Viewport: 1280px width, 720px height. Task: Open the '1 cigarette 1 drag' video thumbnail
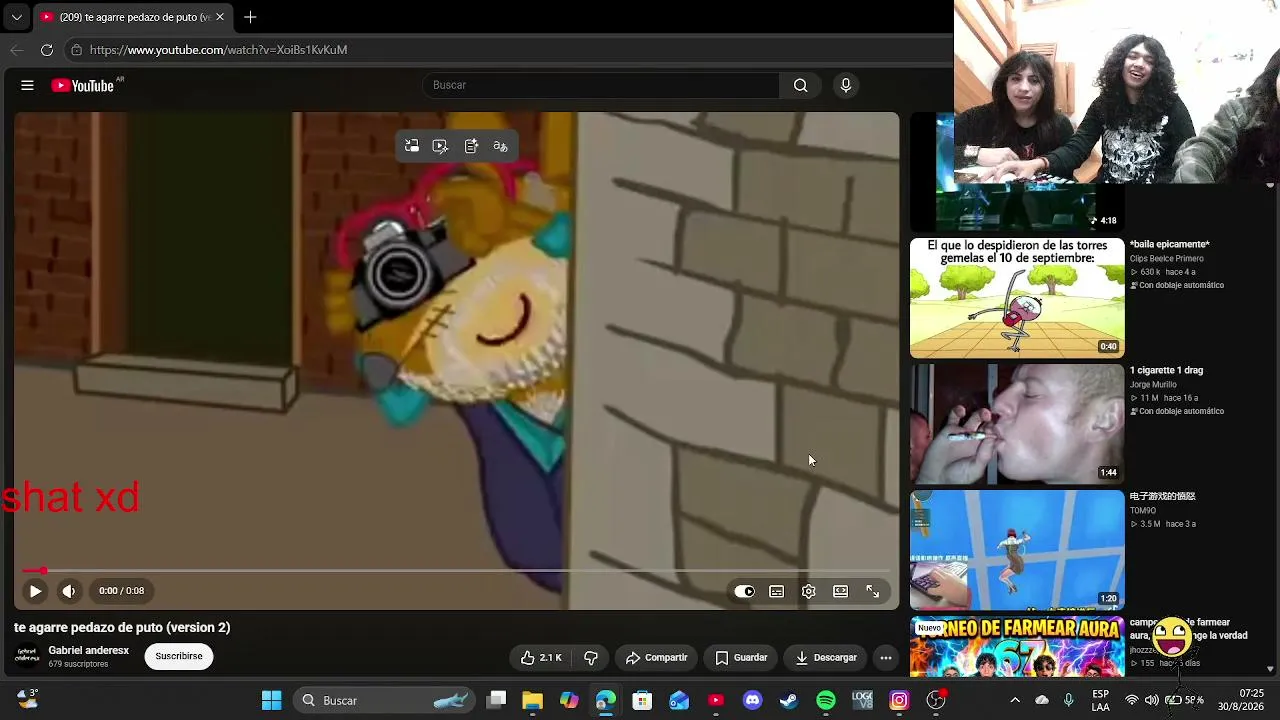(x=1017, y=424)
